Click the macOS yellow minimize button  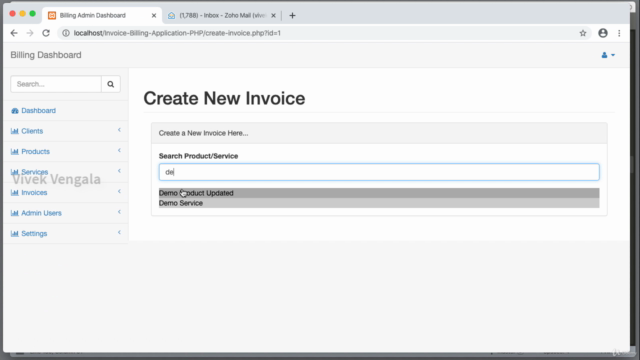pos(22,14)
